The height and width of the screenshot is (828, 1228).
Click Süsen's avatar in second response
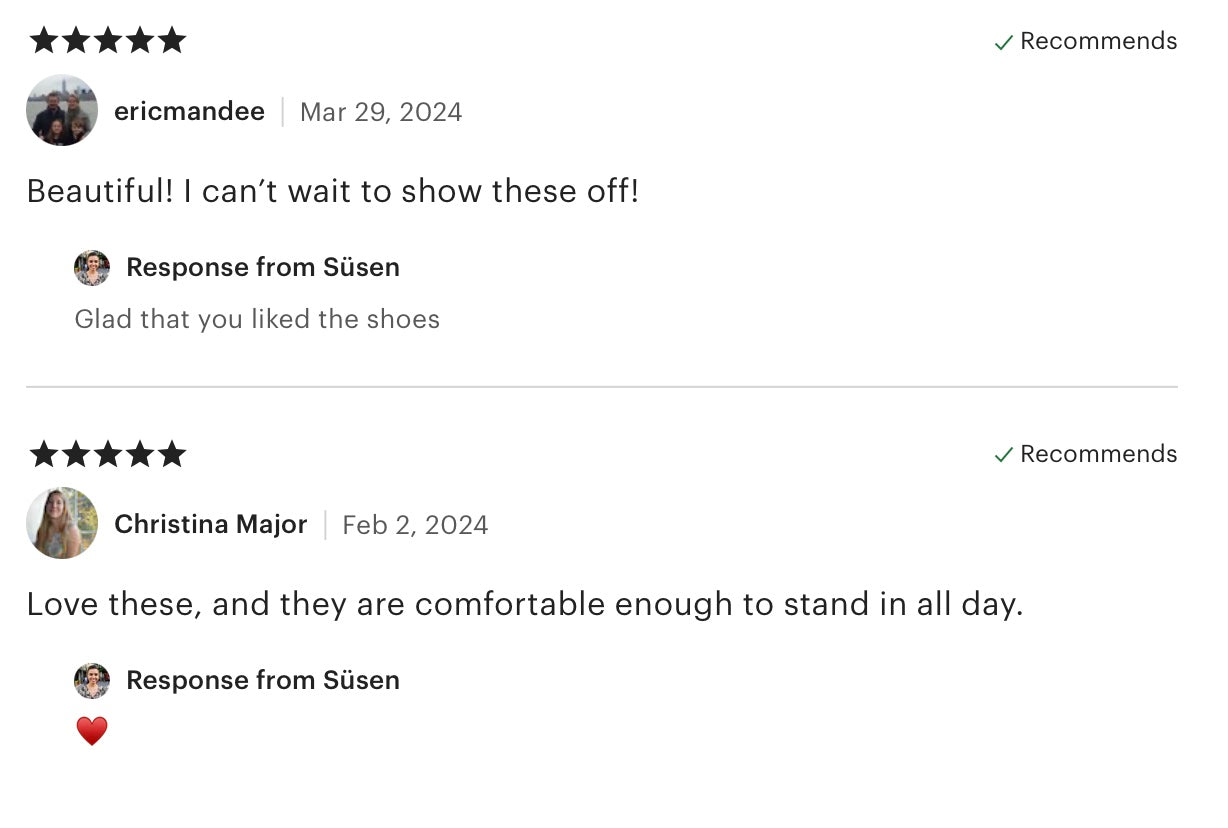pyautogui.click(x=92, y=681)
